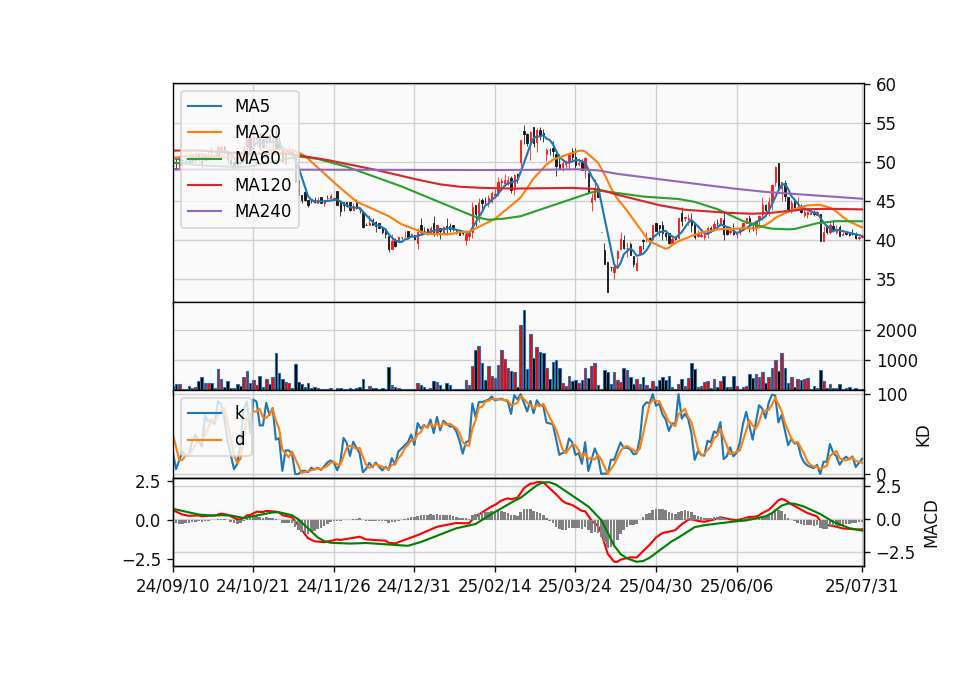This screenshot has width=960, height=690.
Task: Click the price axis value 55
Action: (x=885, y=124)
